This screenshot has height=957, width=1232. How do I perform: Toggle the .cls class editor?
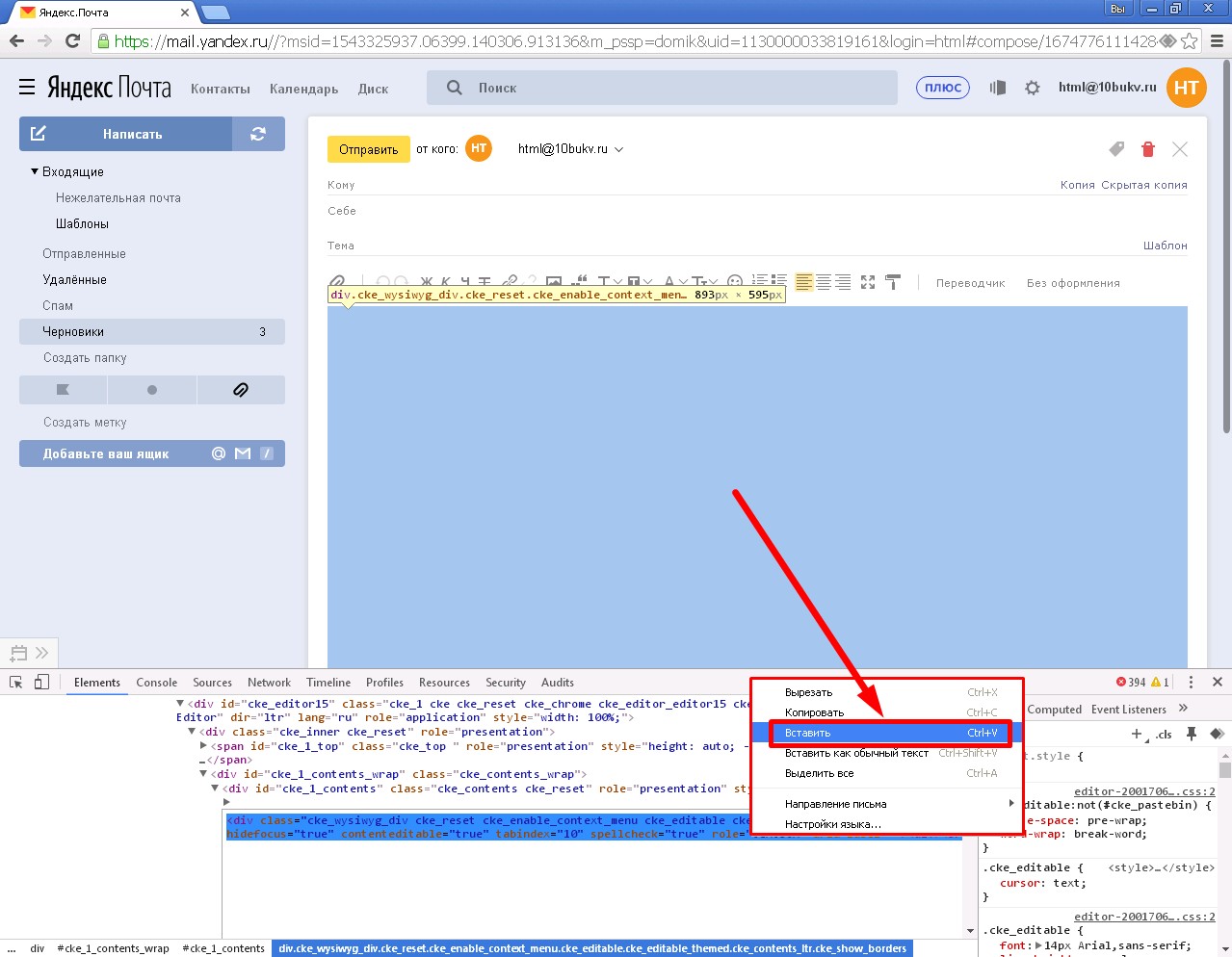pos(1165,734)
